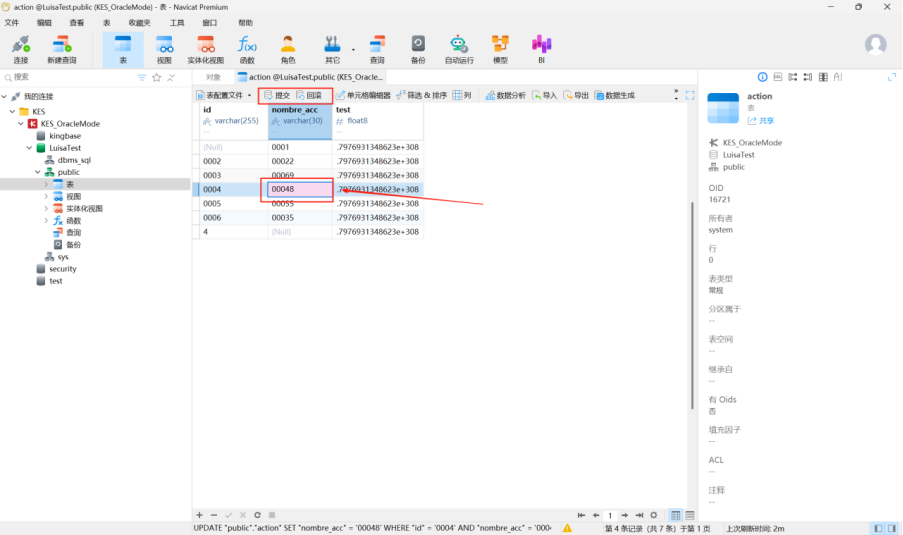Expand the 视图 node in the tree
This screenshot has height=535, width=903.
46,196
